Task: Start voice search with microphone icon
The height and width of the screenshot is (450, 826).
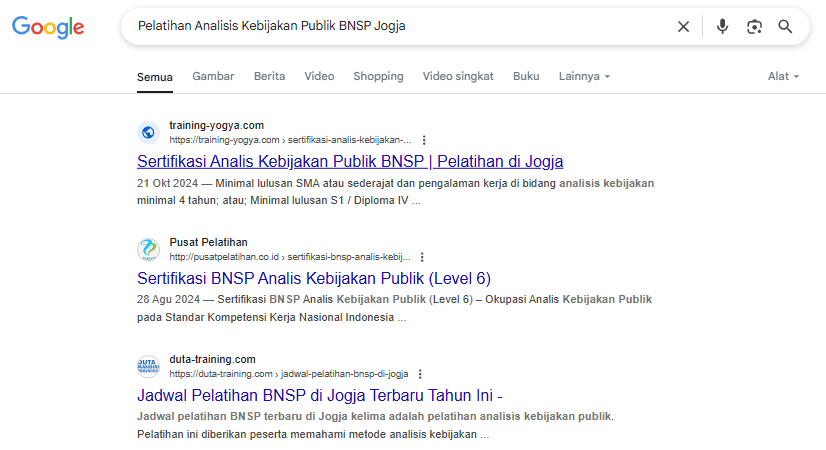Action: tap(722, 26)
